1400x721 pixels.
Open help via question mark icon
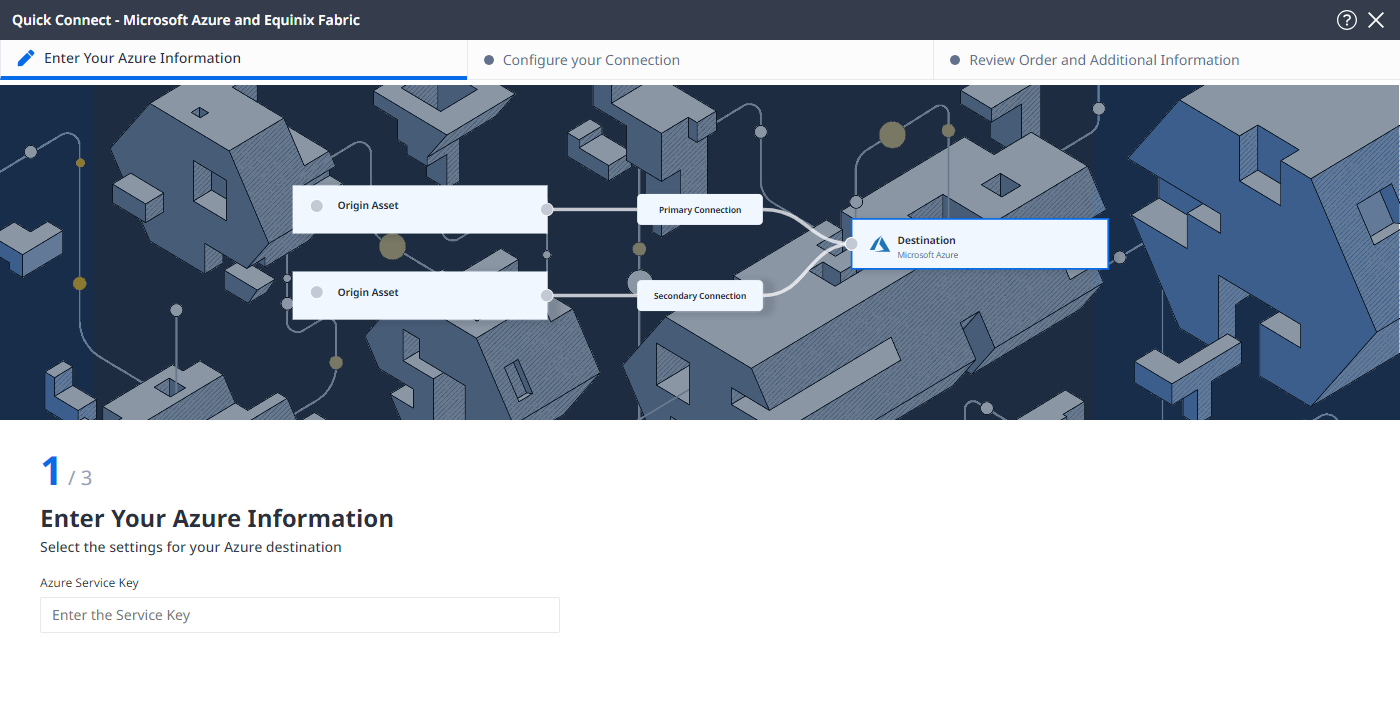(1347, 20)
